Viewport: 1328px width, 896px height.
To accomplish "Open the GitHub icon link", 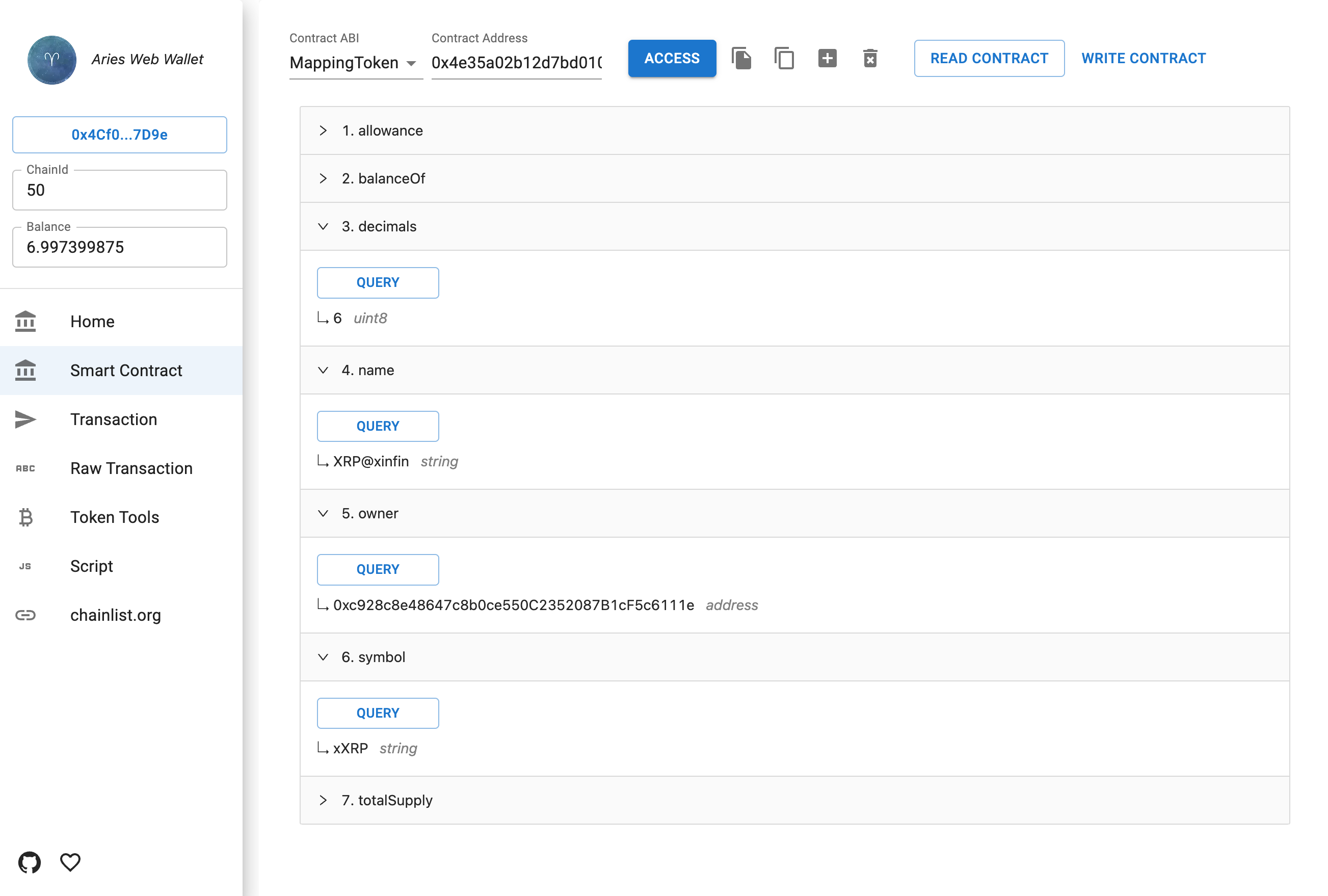I will tap(29, 862).
